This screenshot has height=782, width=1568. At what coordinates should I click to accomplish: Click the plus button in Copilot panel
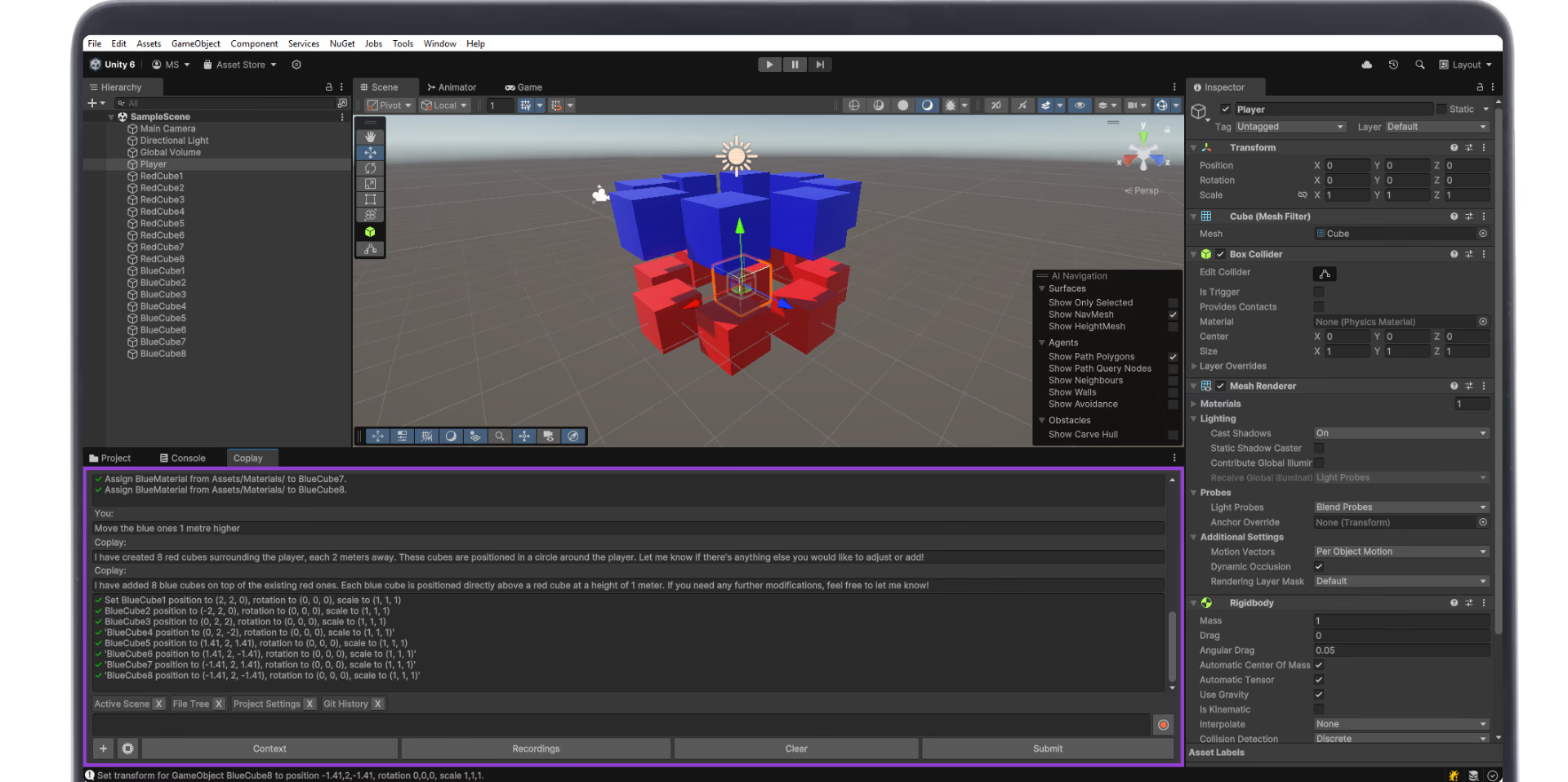pyautogui.click(x=103, y=748)
